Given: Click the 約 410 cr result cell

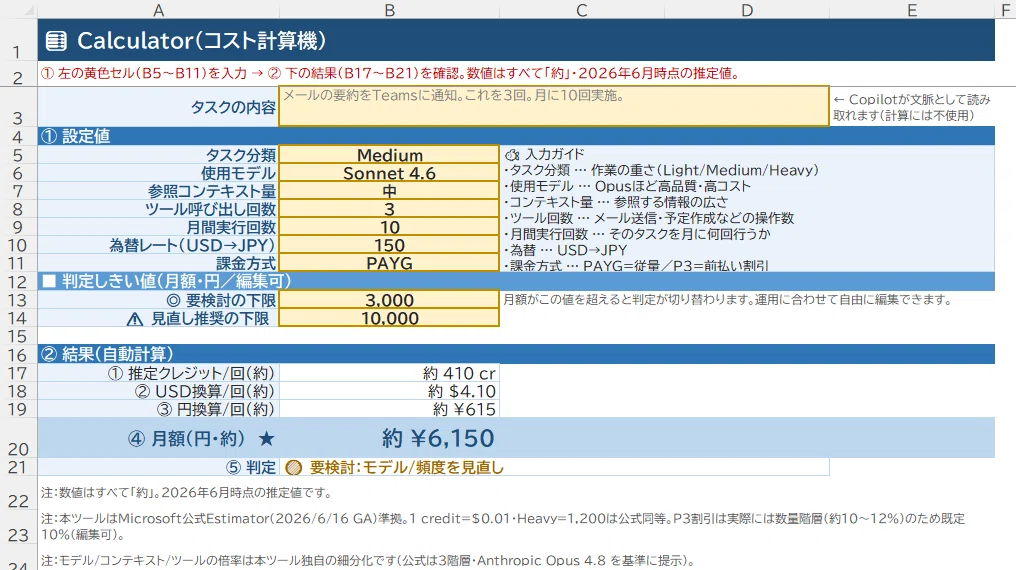Looking at the screenshot, I should [389, 373].
